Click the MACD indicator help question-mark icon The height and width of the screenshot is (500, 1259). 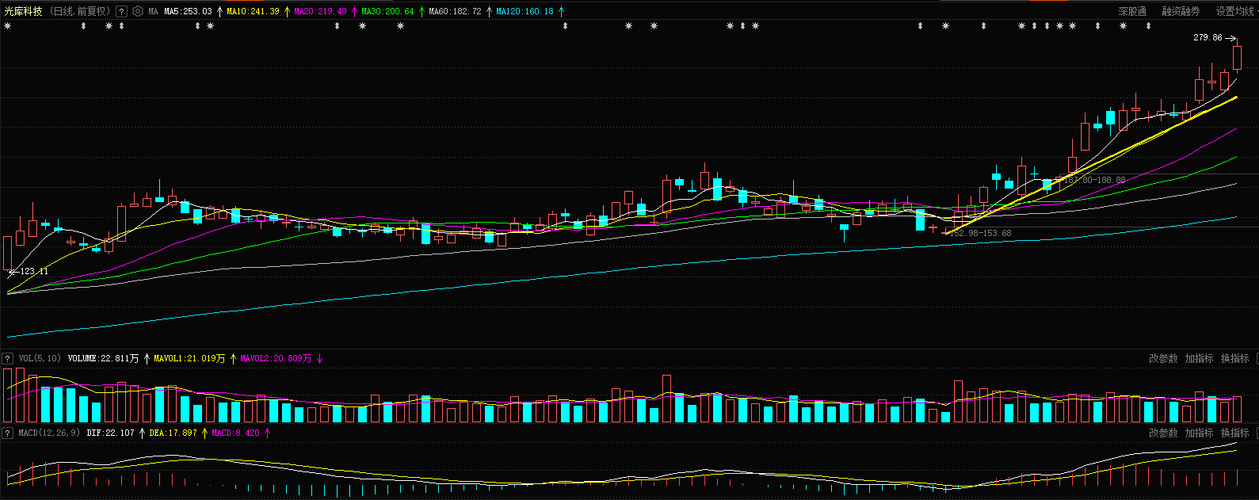tap(8, 433)
